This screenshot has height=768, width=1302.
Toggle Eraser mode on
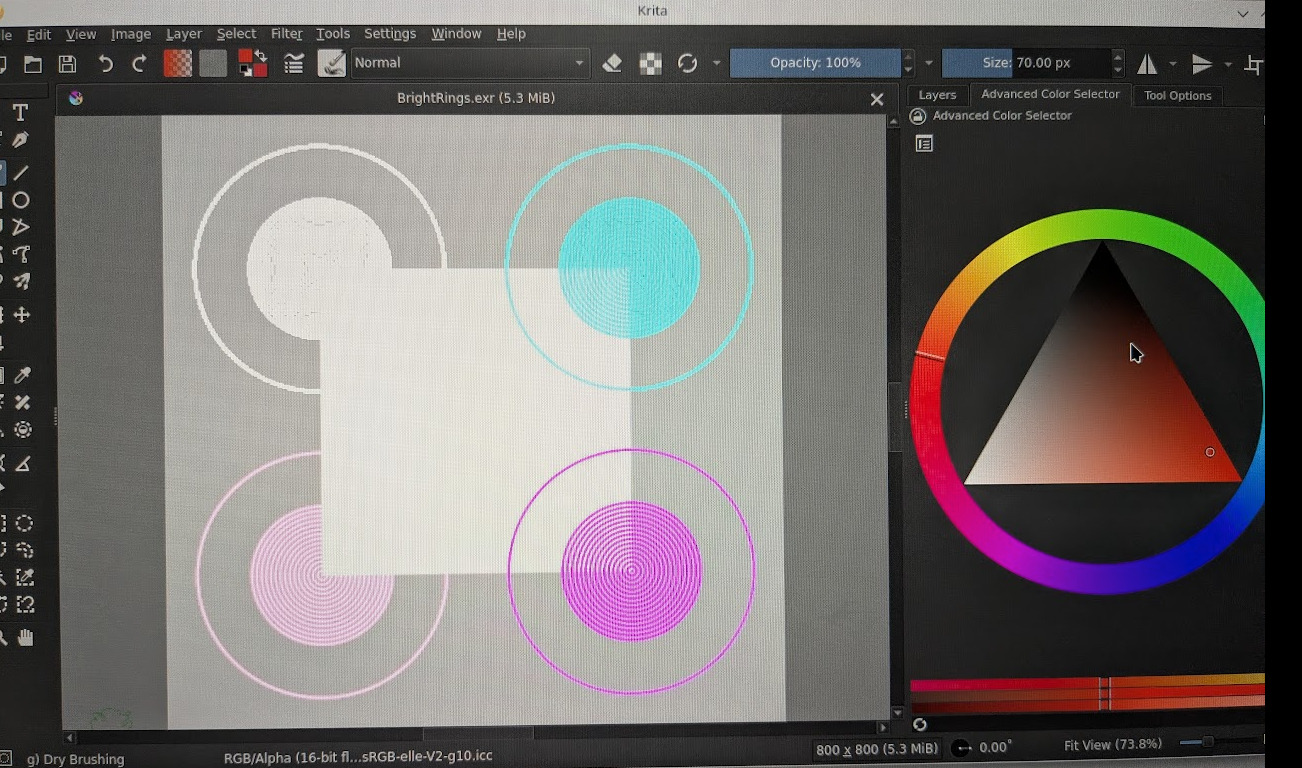coord(613,63)
